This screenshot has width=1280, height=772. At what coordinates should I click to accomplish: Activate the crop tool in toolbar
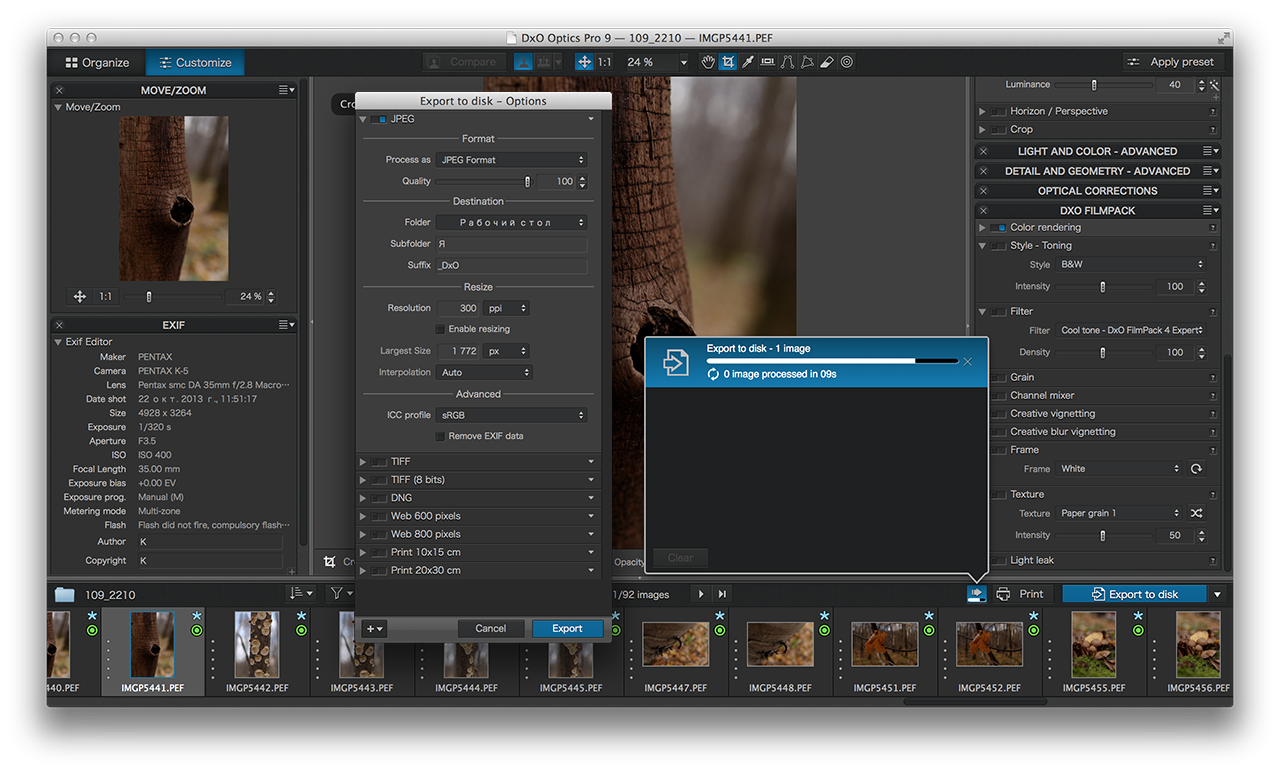point(728,62)
